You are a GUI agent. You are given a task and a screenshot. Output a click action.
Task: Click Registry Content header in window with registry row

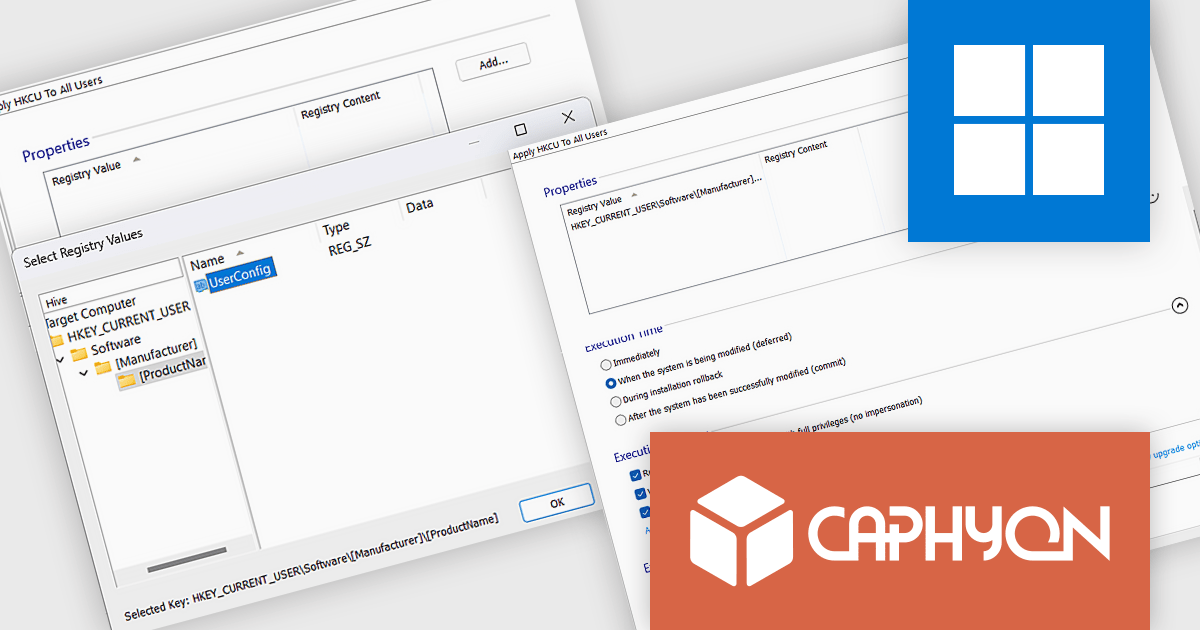tap(796, 152)
